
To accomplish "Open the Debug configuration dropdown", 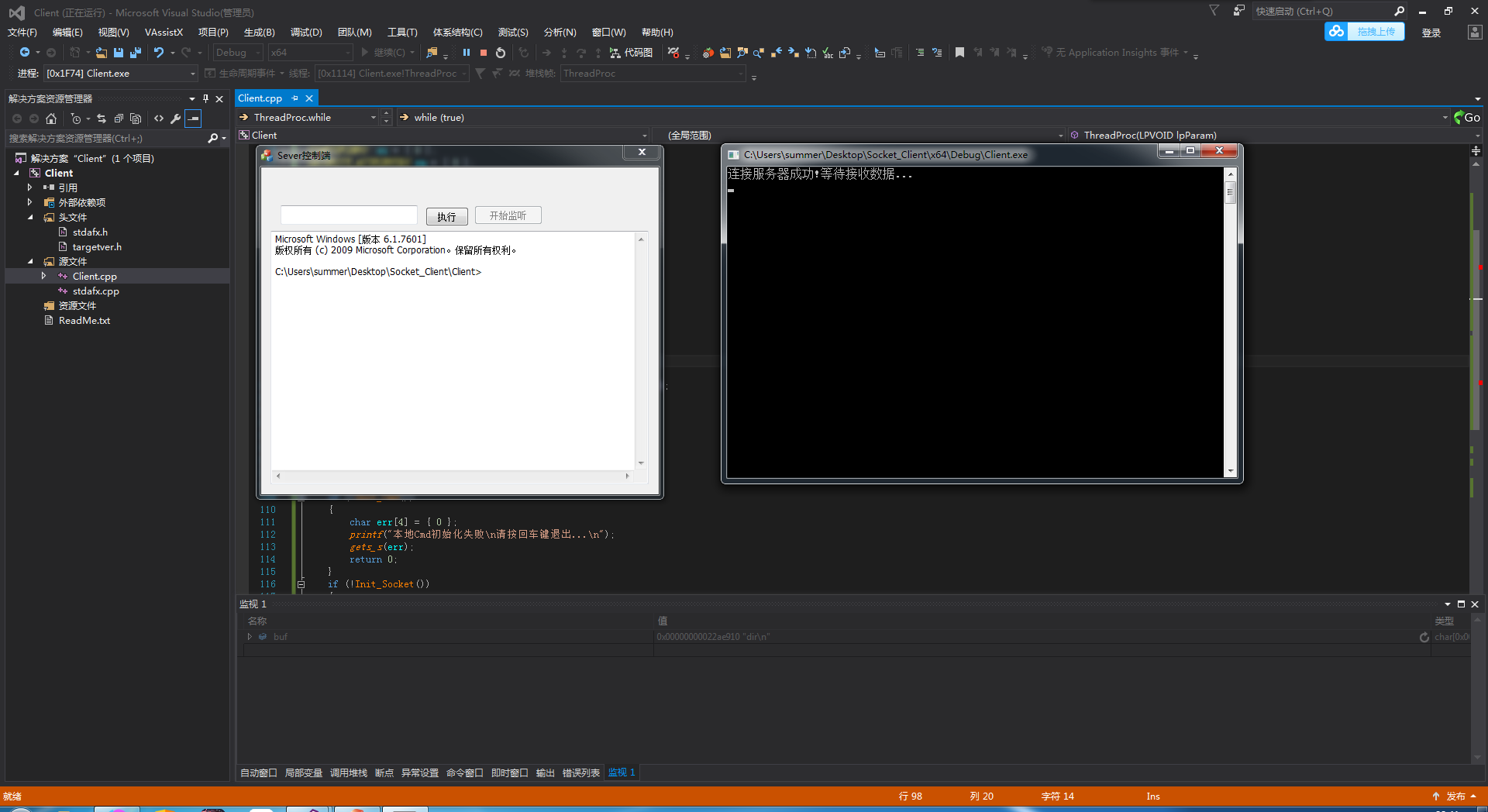I will pyautogui.click(x=239, y=53).
